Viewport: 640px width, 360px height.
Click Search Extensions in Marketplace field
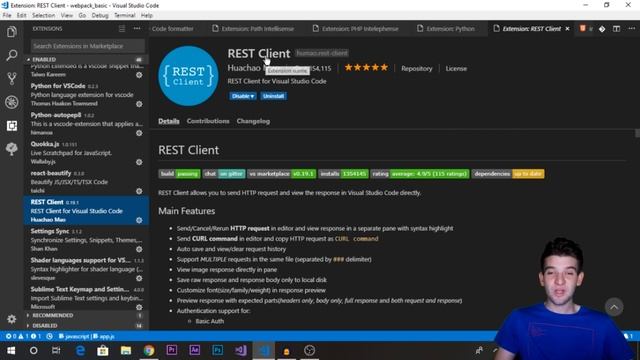click(87, 46)
